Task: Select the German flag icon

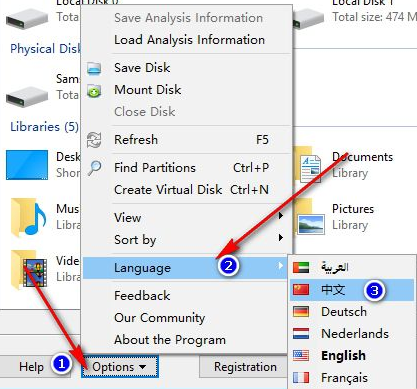Action: [x=301, y=312]
